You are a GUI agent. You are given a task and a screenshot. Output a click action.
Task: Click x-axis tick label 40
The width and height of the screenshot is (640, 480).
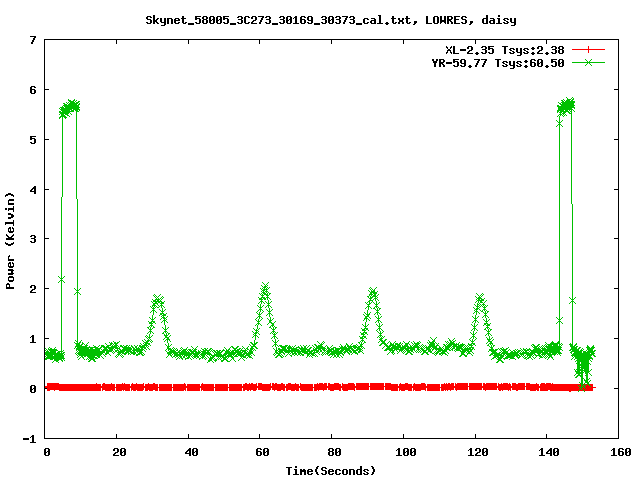coord(191,452)
